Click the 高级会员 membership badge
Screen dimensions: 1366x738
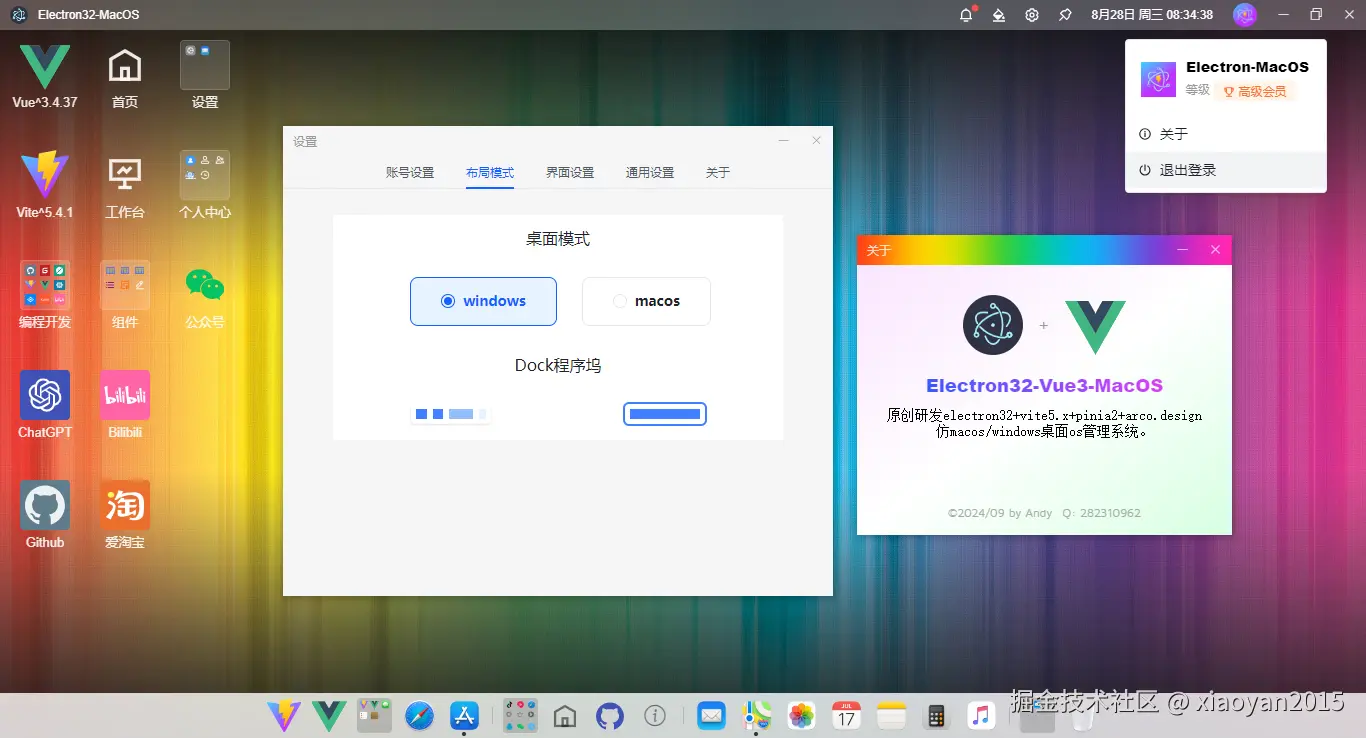(x=1254, y=90)
